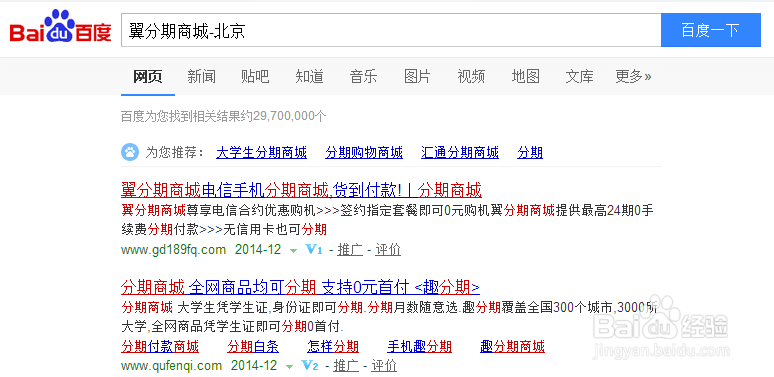Open the 分期付款商城 sublink
This screenshot has width=774, height=377.
point(160,347)
